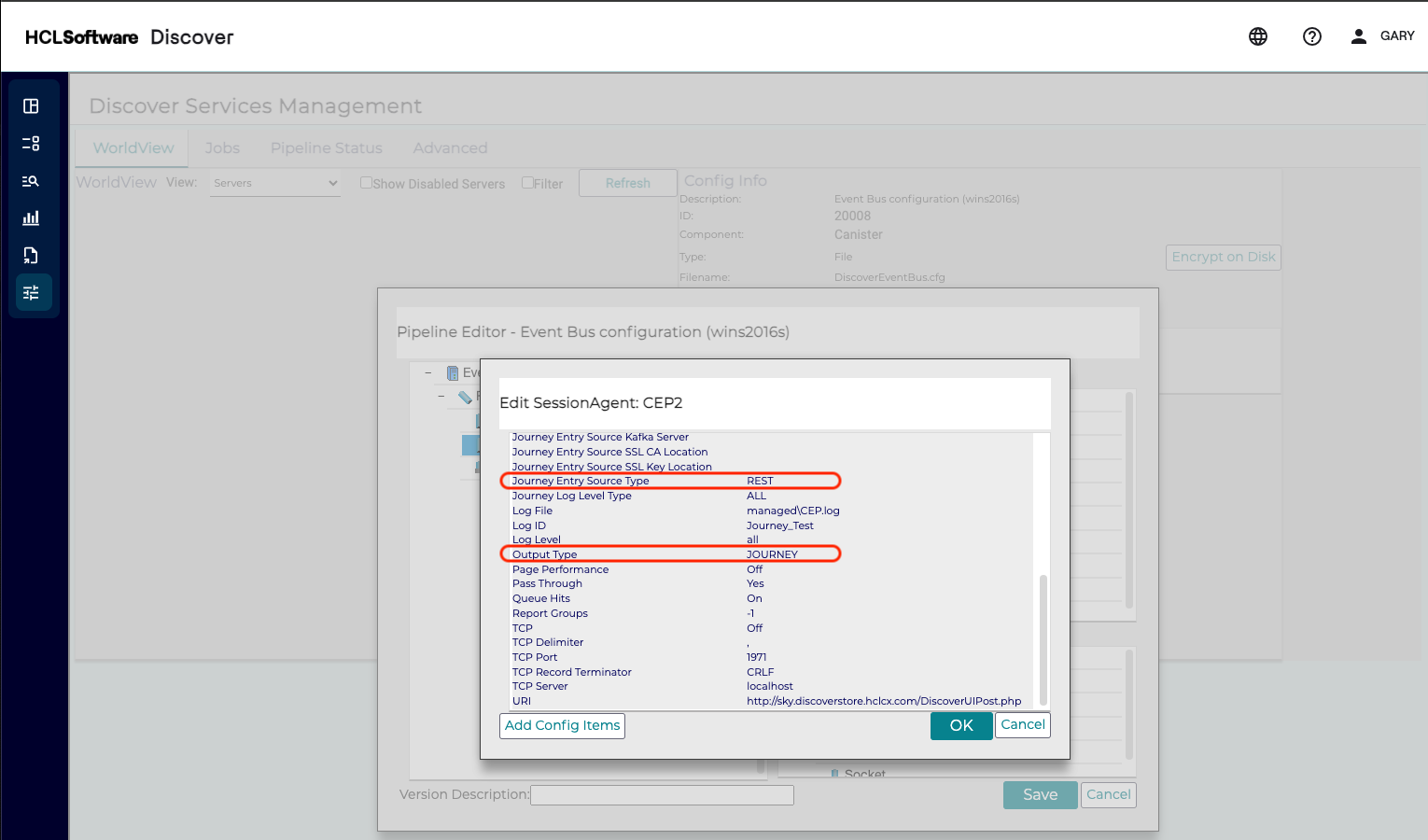Click the Refresh button
Image resolution: width=1428 pixels, height=840 pixels.
pyautogui.click(x=628, y=183)
